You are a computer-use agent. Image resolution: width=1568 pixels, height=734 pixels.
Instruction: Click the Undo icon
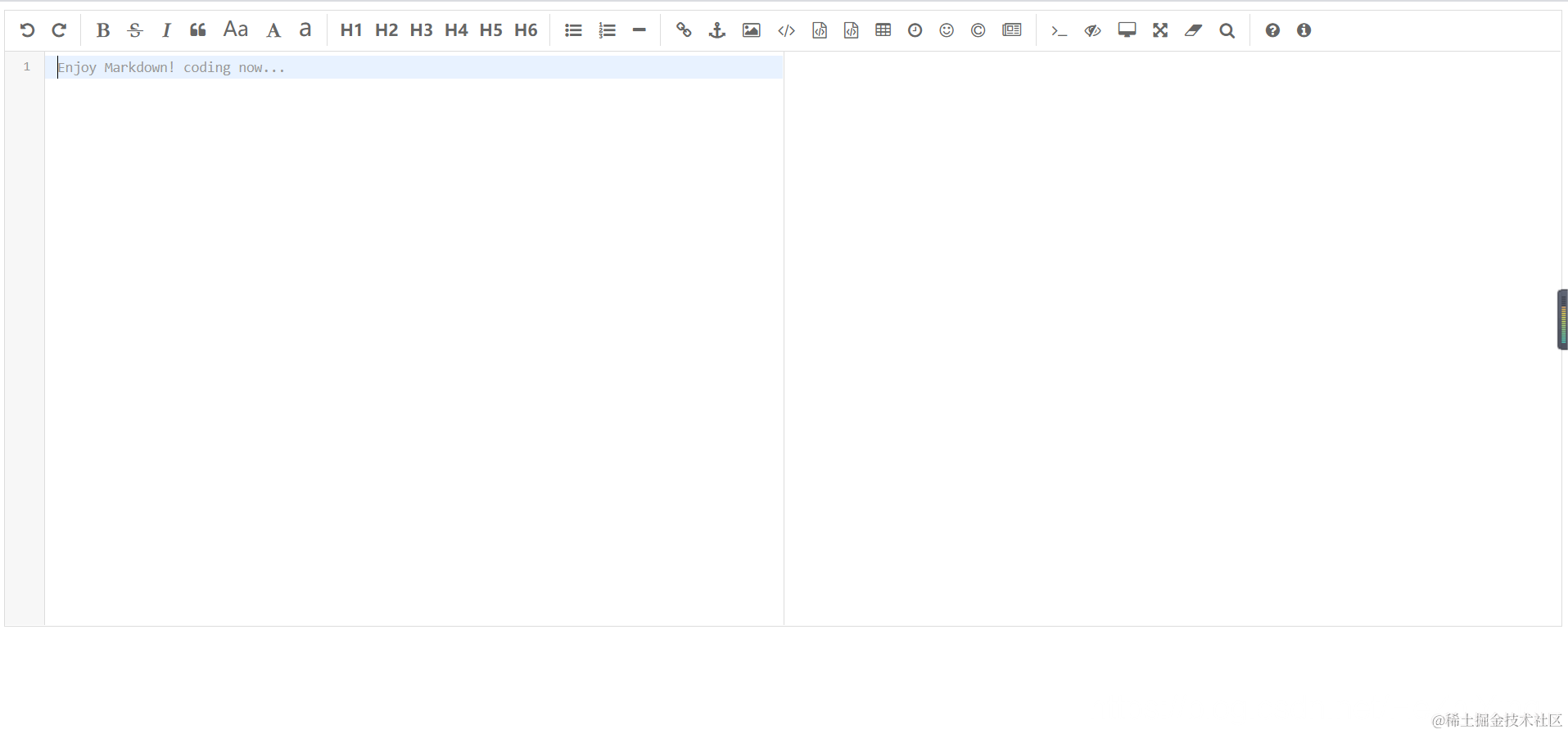(27, 30)
